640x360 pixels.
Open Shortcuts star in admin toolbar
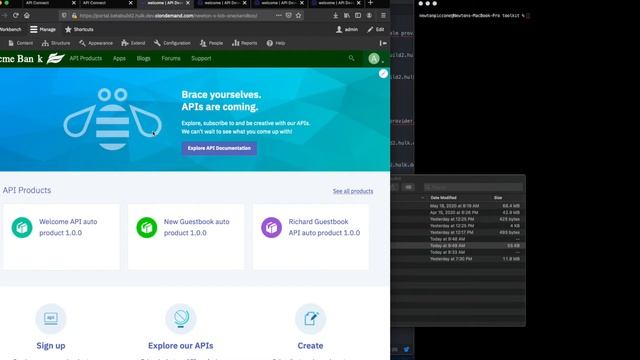point(79,29)
